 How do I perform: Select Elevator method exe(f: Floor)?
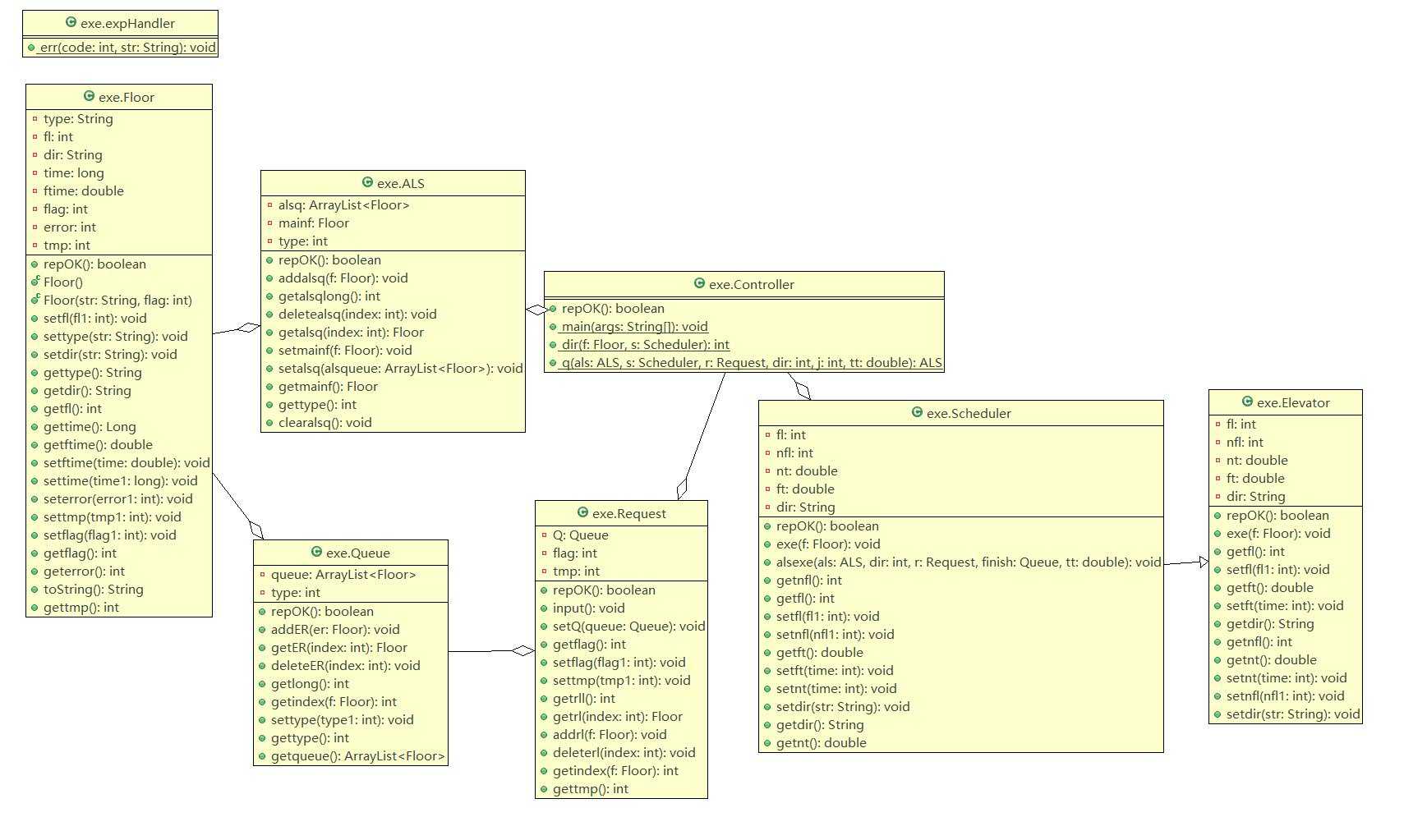1278,533
